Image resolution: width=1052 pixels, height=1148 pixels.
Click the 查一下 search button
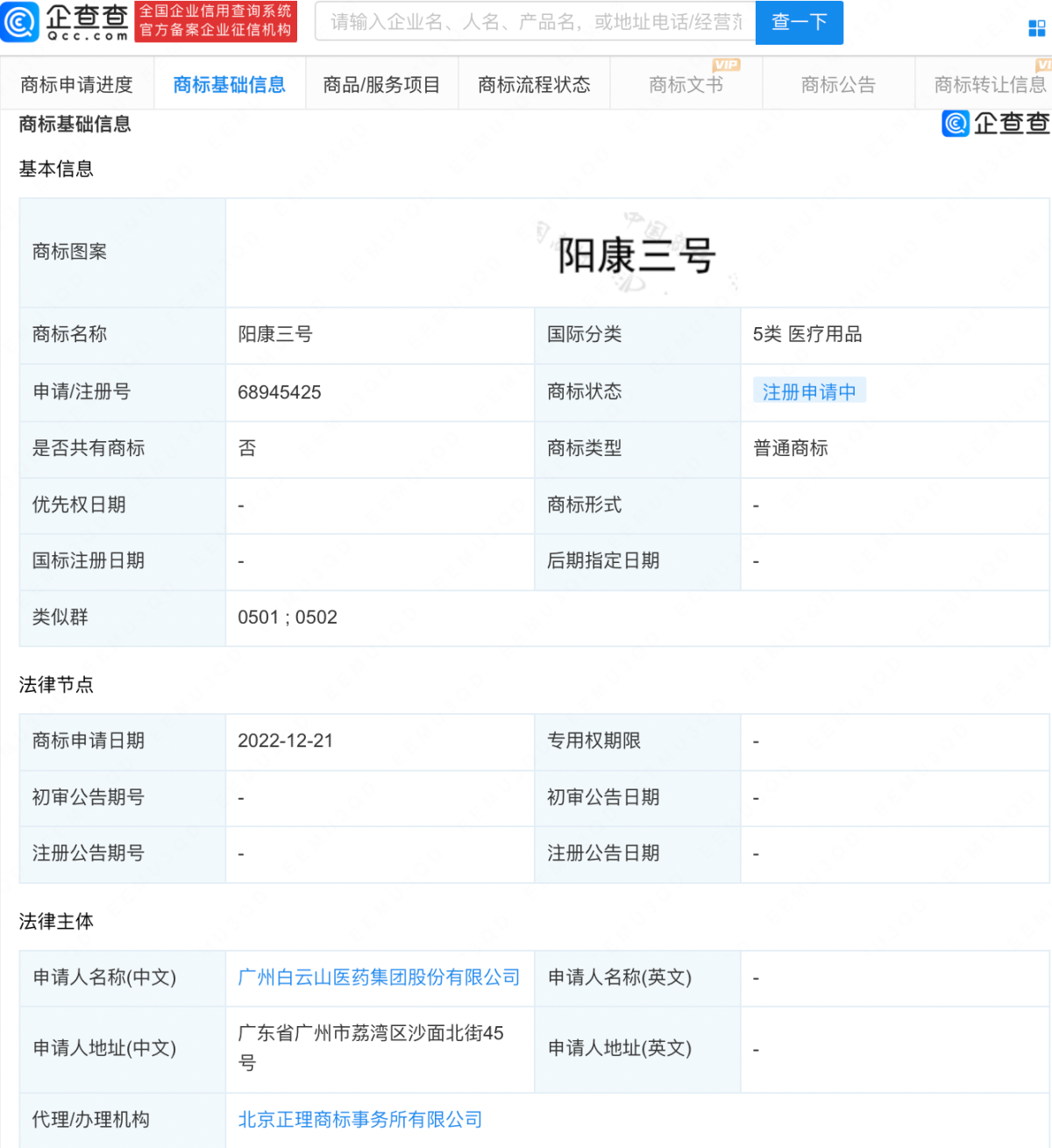(799, 22)
